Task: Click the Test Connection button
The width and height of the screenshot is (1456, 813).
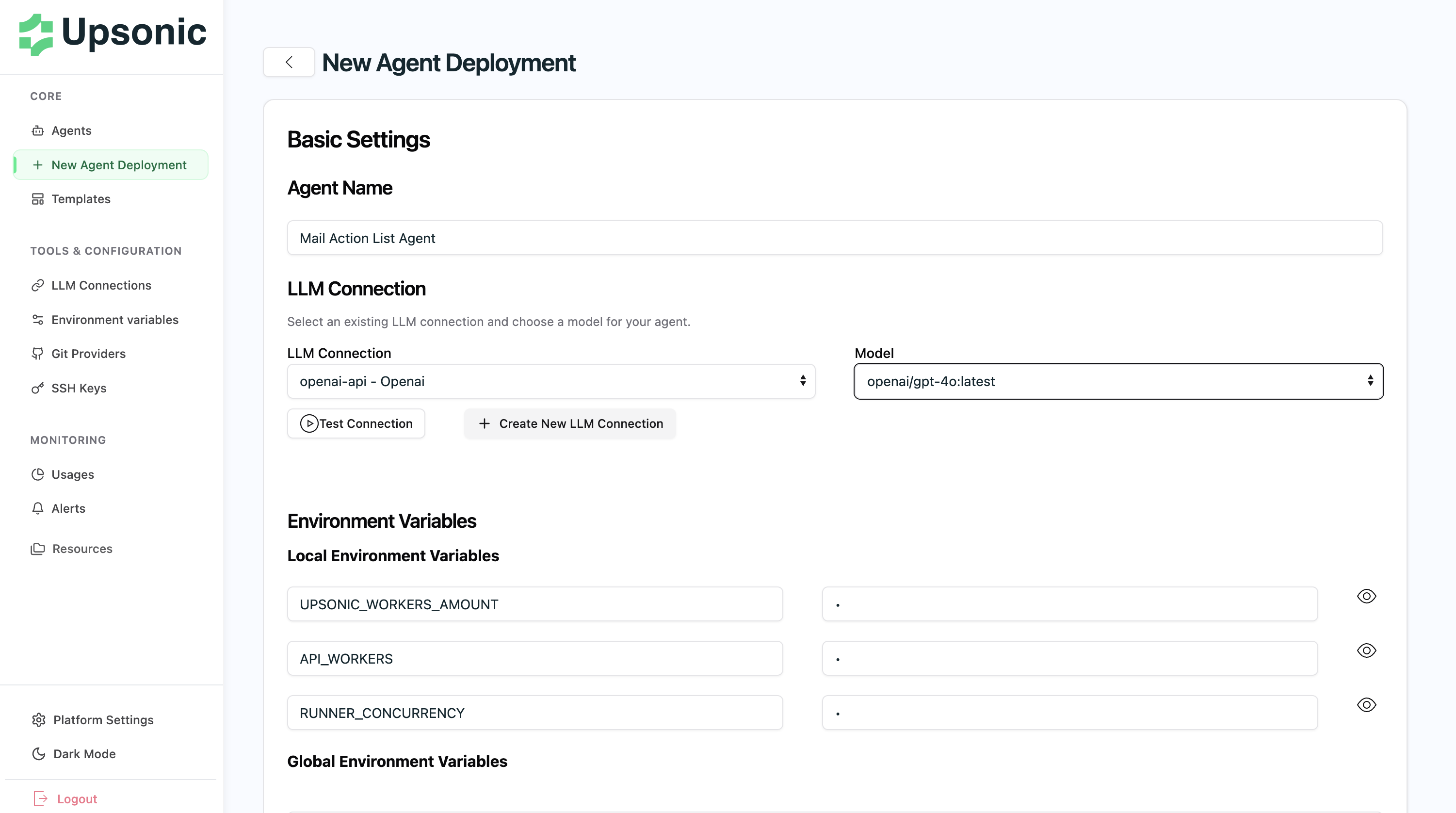Action: (356, 423)
